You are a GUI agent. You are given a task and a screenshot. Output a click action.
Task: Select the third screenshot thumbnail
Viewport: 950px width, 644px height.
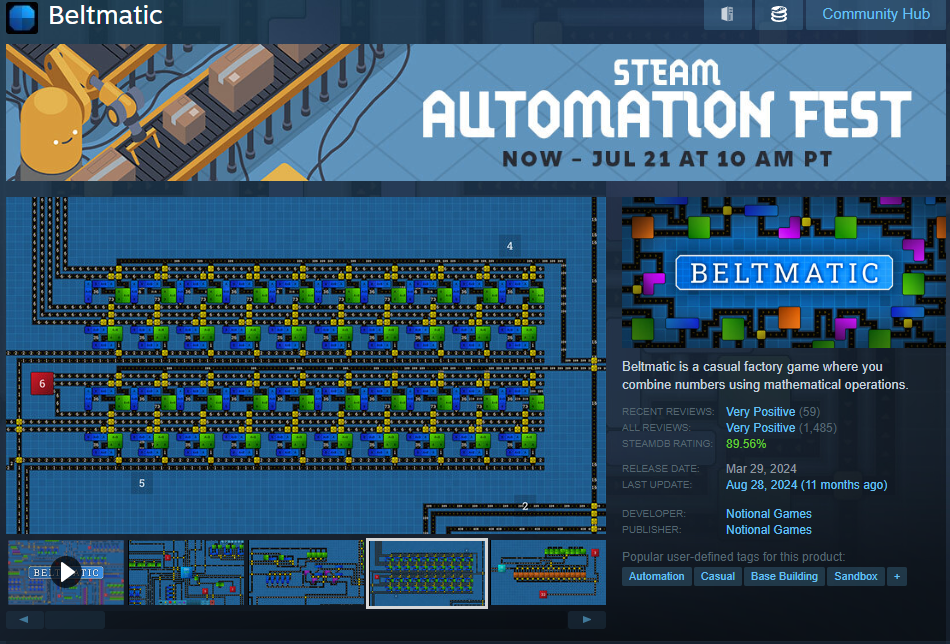click(x=307, y=573)
